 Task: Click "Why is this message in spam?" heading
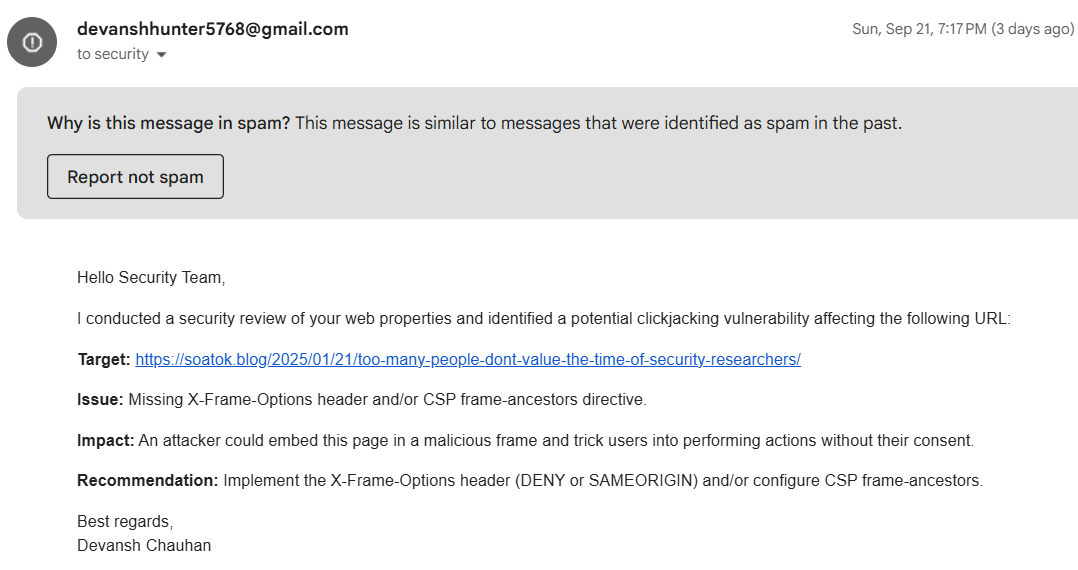168,124
